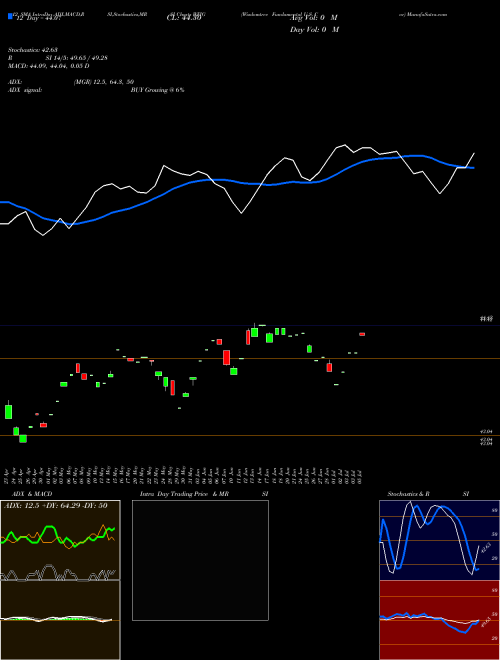Click the last red candlestick on the right
Viewport: 500px width, 660px height.
pyautogui.click(x=362, y=334)
